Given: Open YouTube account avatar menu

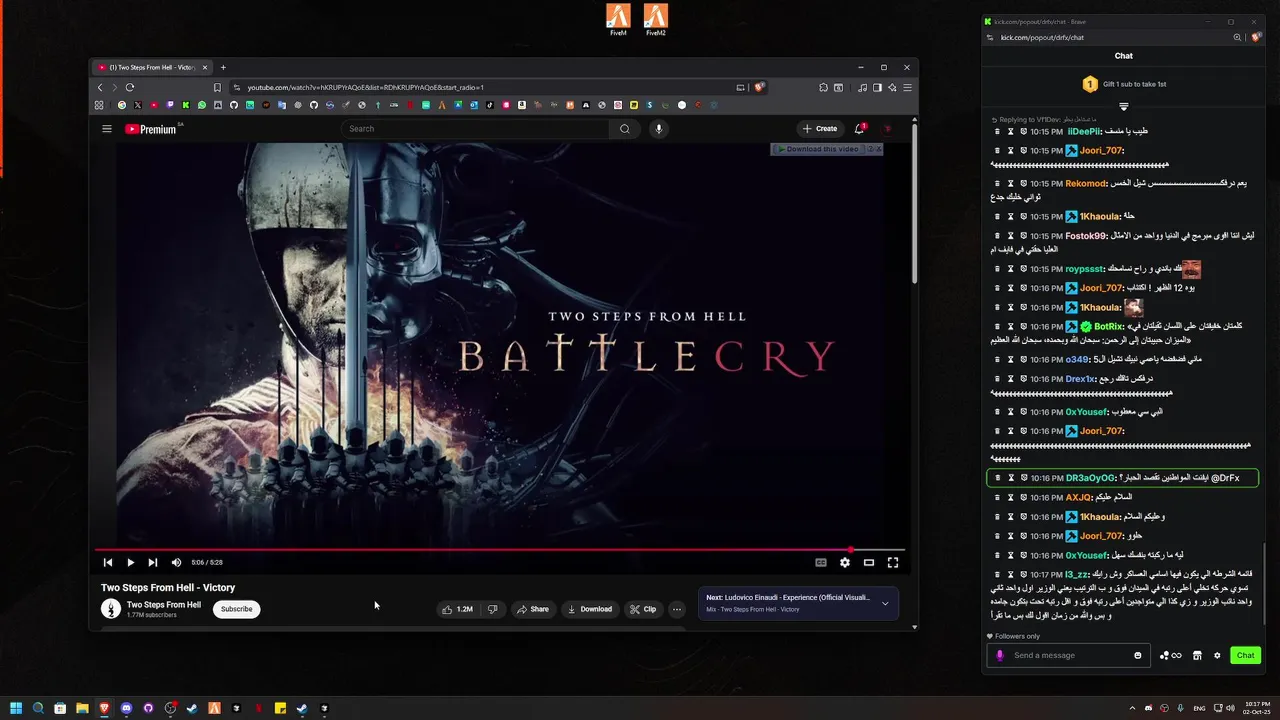Looking at the screenshot, I should coord(888,129).
